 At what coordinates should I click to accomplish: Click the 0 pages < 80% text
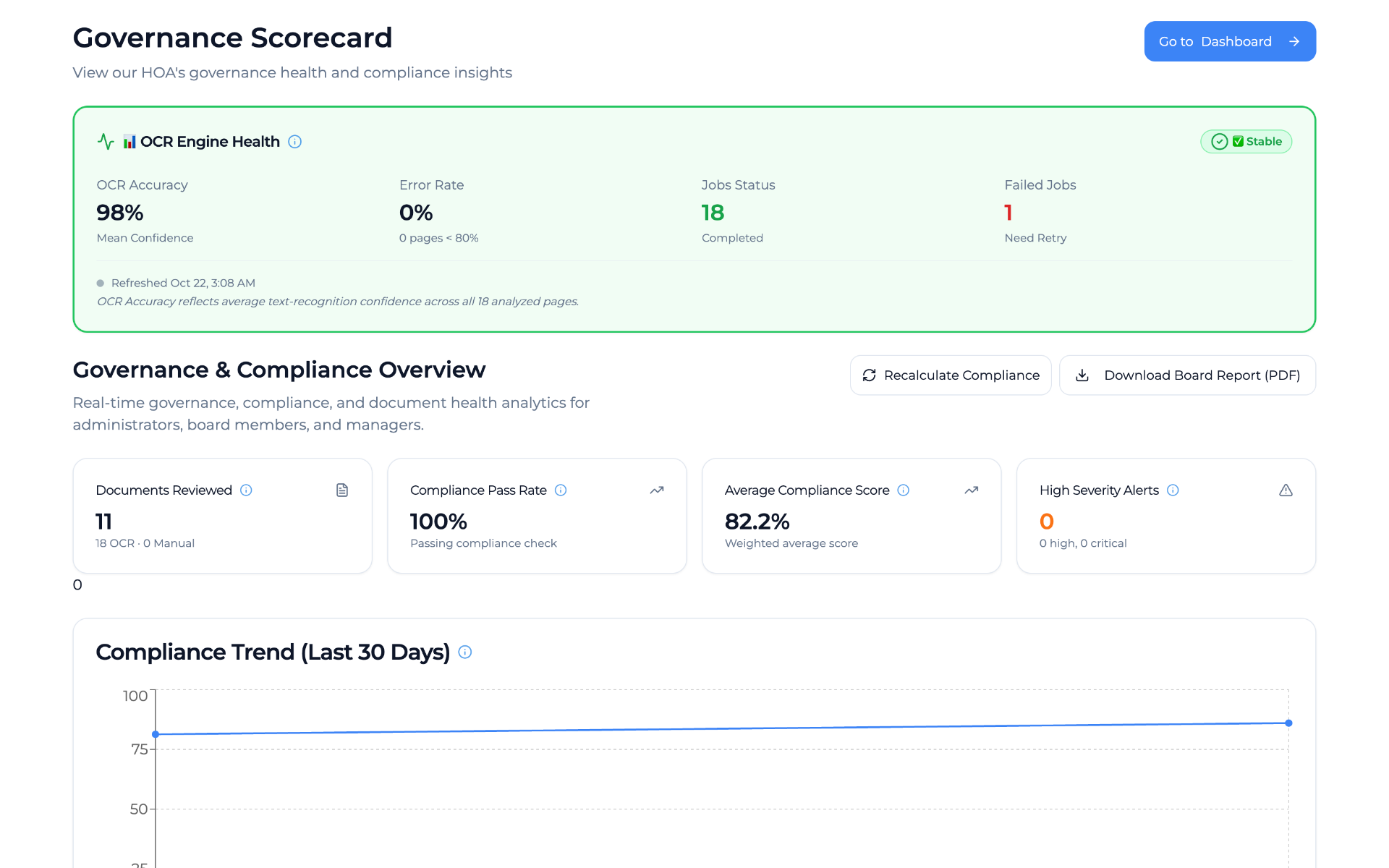pos(438,238)
